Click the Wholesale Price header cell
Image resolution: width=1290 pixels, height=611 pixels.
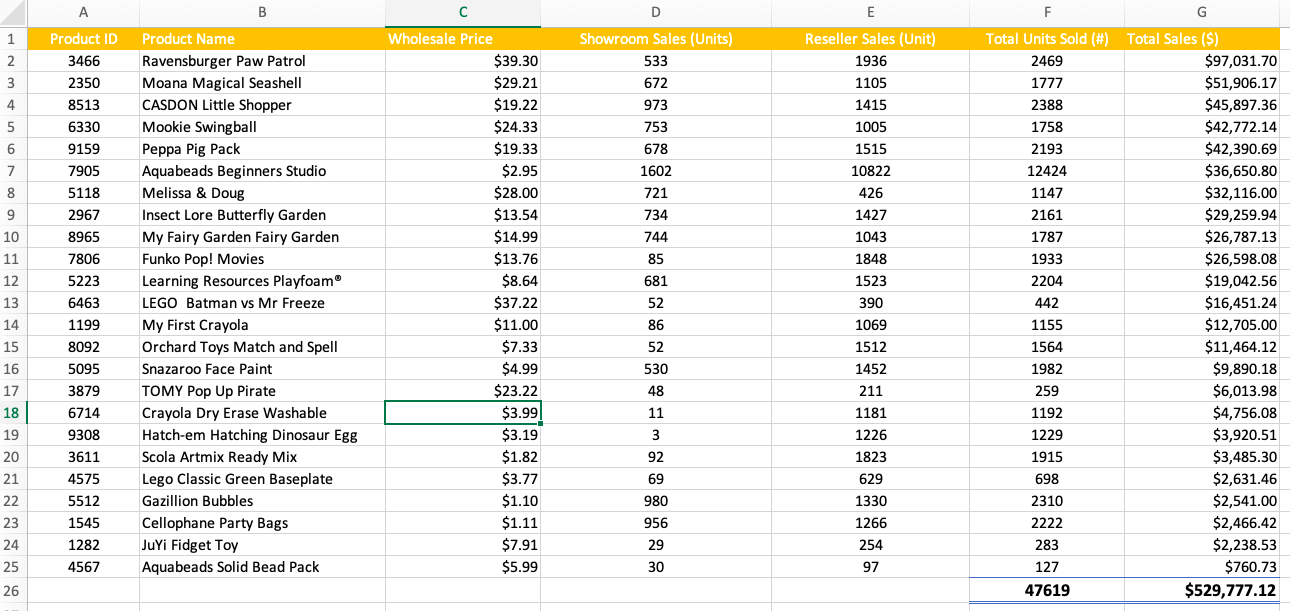tap(462, 39)
